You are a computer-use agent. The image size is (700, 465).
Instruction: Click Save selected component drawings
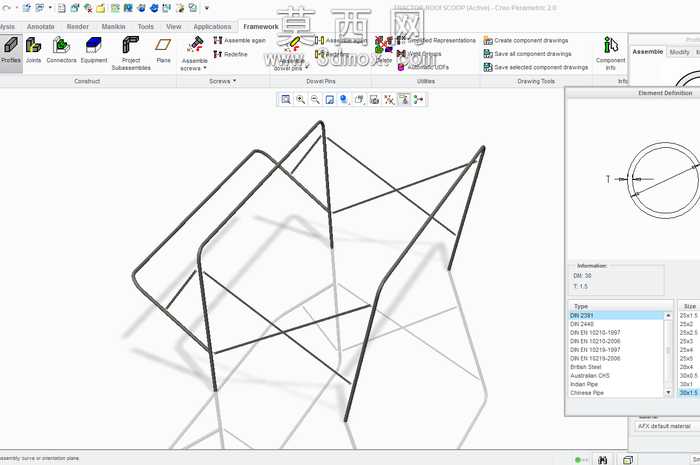coord(536,67)
